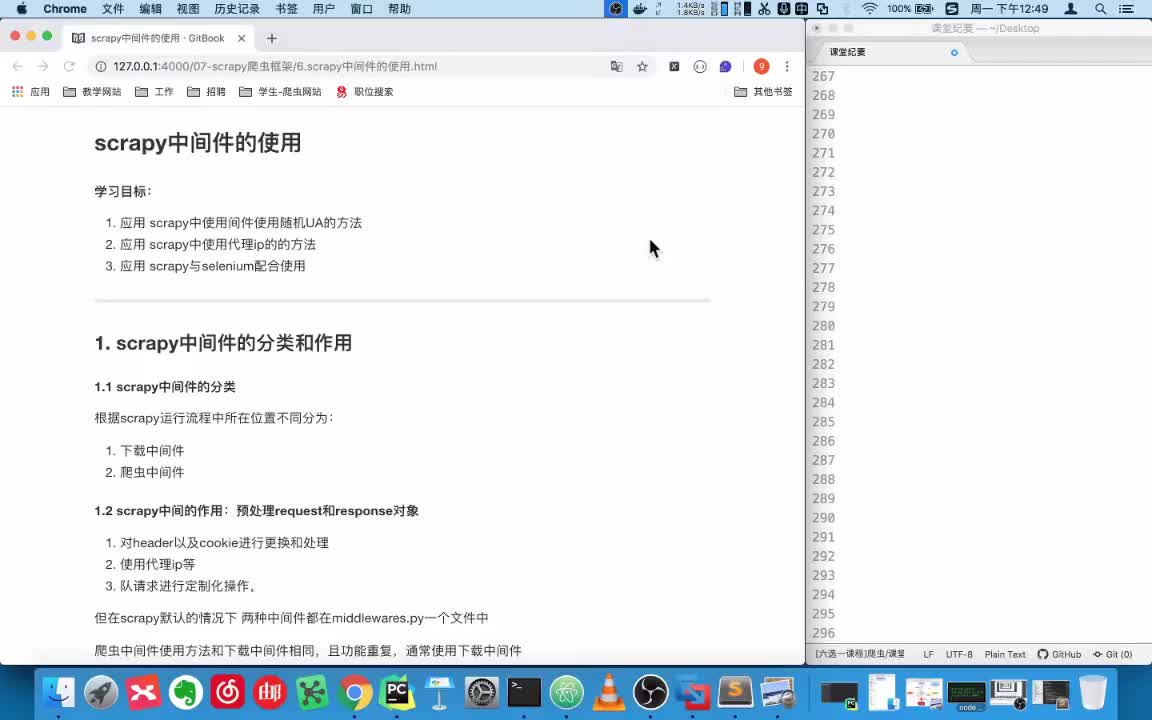
Task: Change UTF-8 encoding in status bar
Action: pyautogui.click(x=959, y=654)
